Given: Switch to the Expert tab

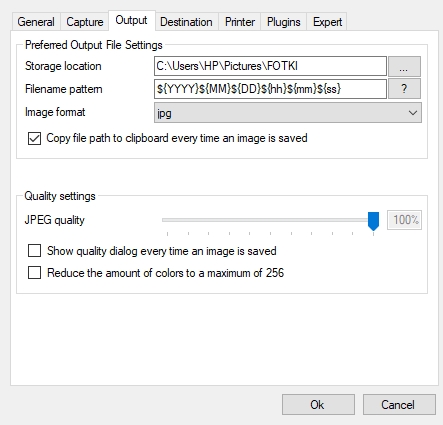Looking at the screenshot, I should 327,22.
